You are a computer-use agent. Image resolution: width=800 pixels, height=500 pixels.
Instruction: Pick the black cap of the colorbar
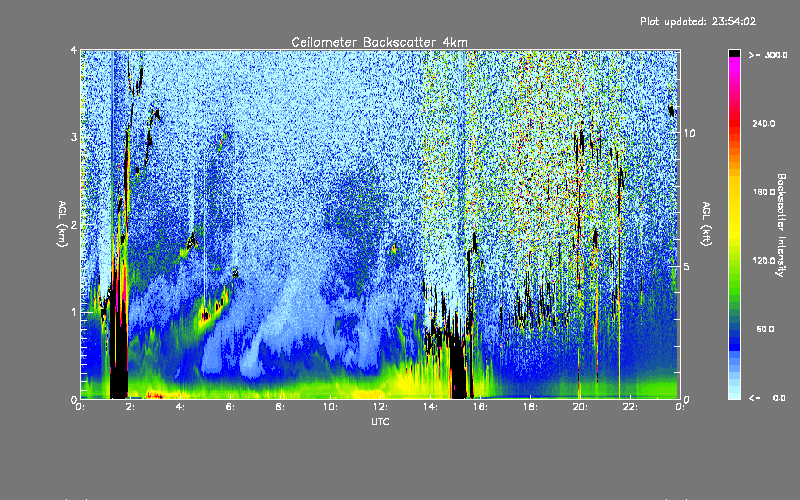tap(734, 53)
